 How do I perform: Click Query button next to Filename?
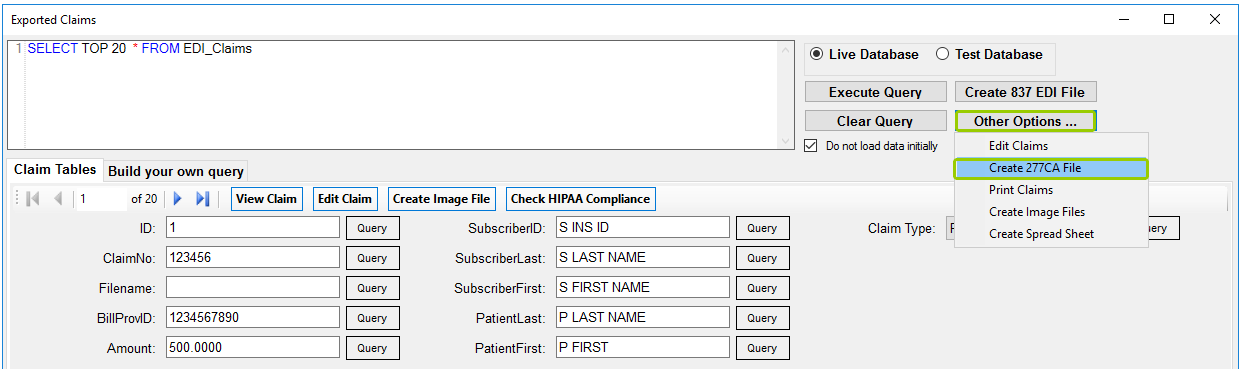pyautogui.click(x=372, y=288)
